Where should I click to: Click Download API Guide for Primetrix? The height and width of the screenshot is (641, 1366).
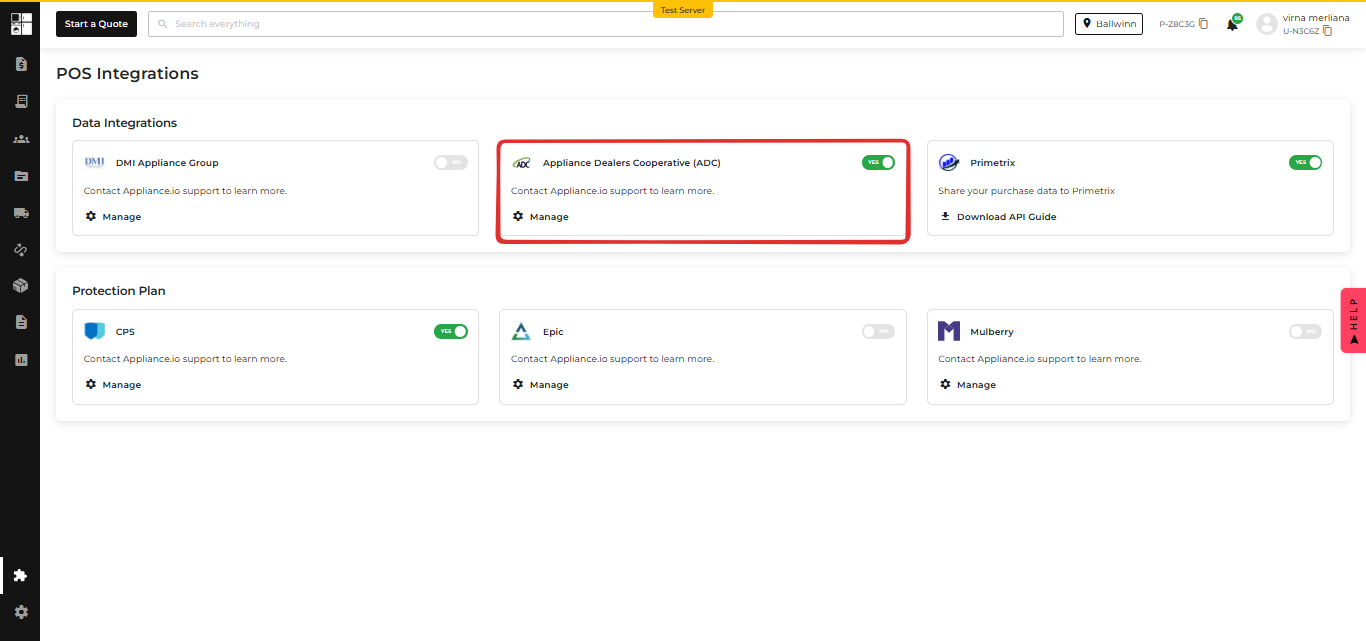(998, 216)
